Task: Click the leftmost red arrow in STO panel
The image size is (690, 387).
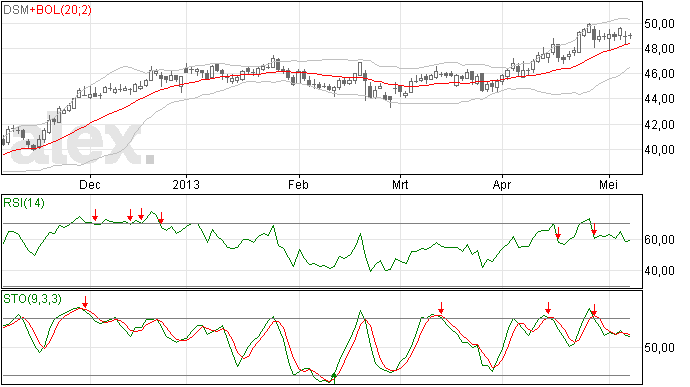Action: (x=85, y=302)
